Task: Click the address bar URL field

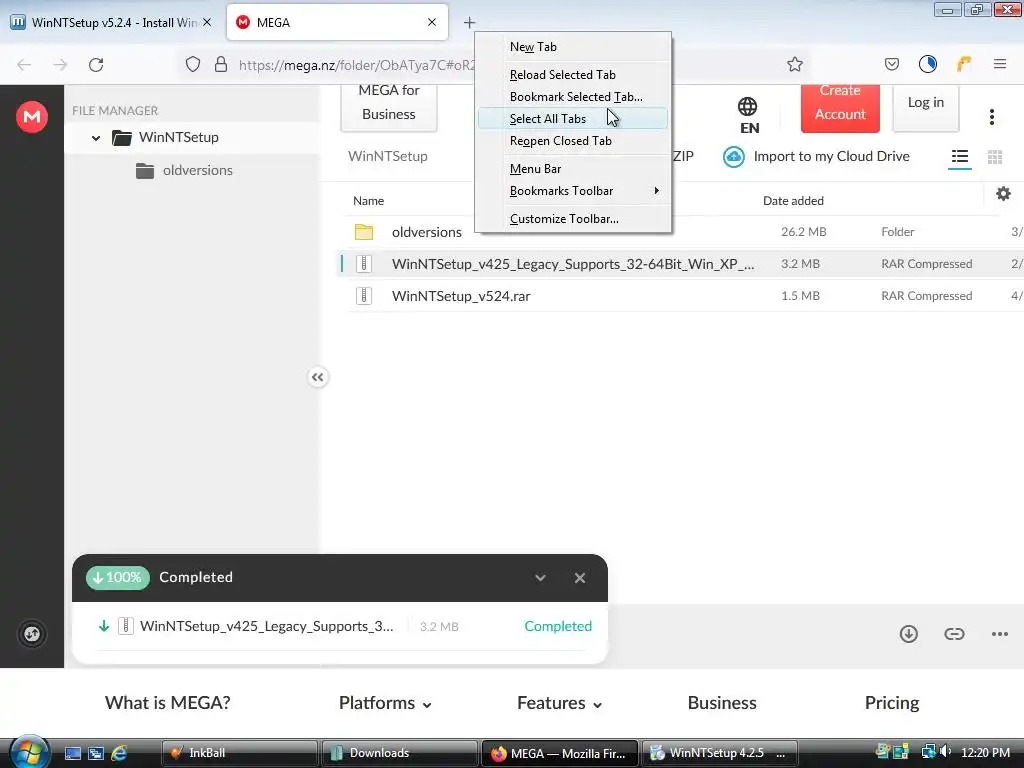Action: pyautogui.click(x=356, y=65)
